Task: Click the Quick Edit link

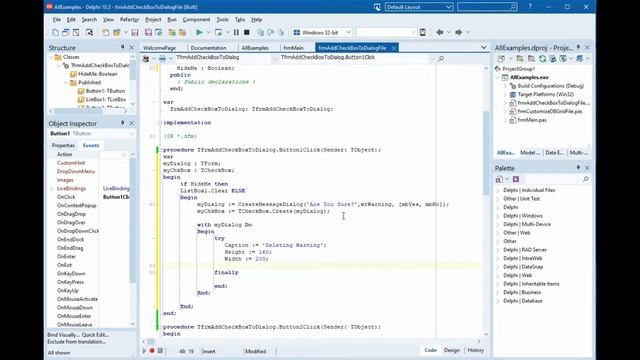Action: pos(96,335)
